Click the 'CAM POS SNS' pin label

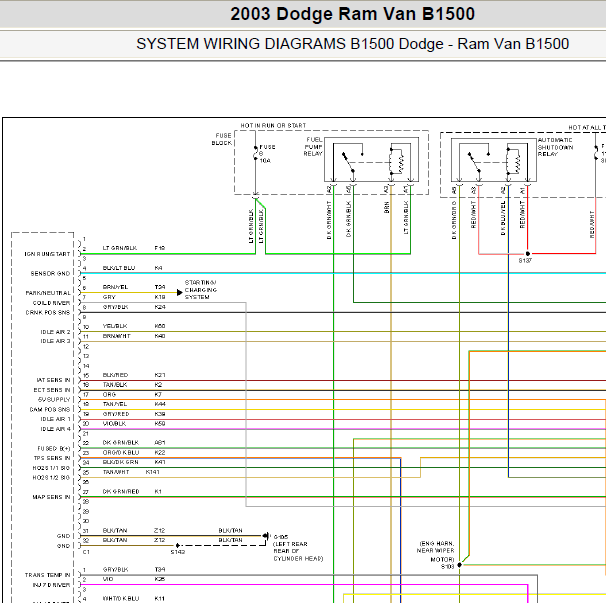point(50,409)
